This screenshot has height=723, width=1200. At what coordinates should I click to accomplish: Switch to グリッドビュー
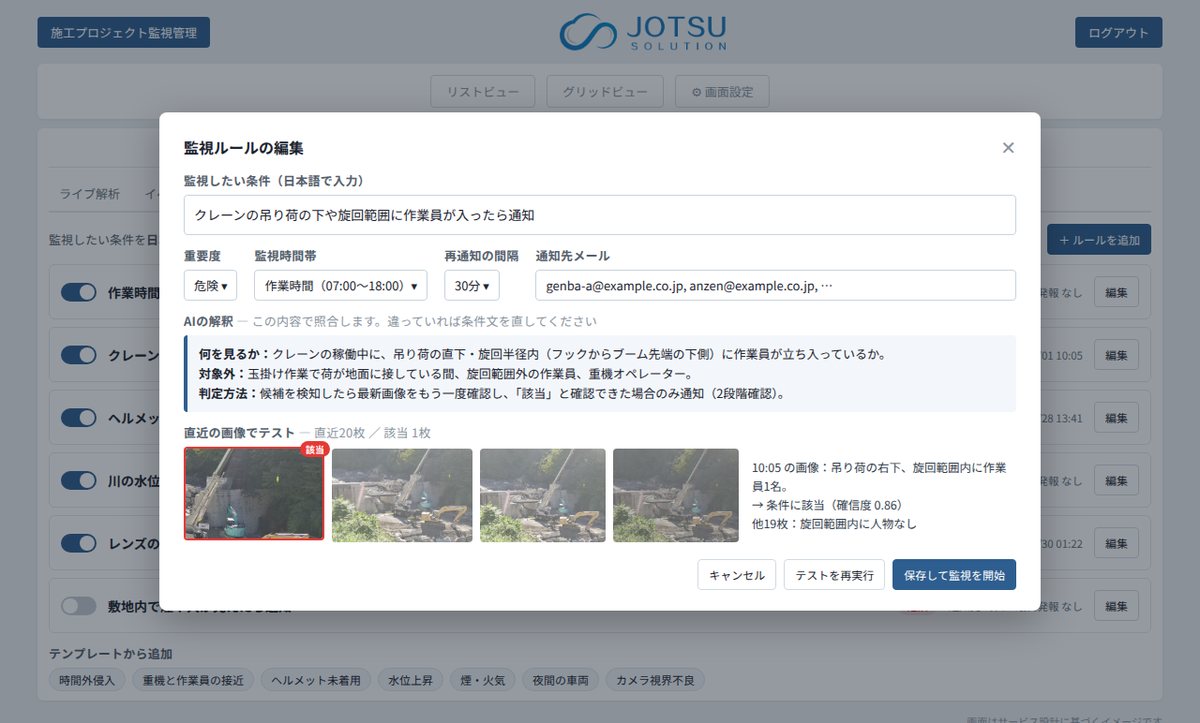[605, 92]
